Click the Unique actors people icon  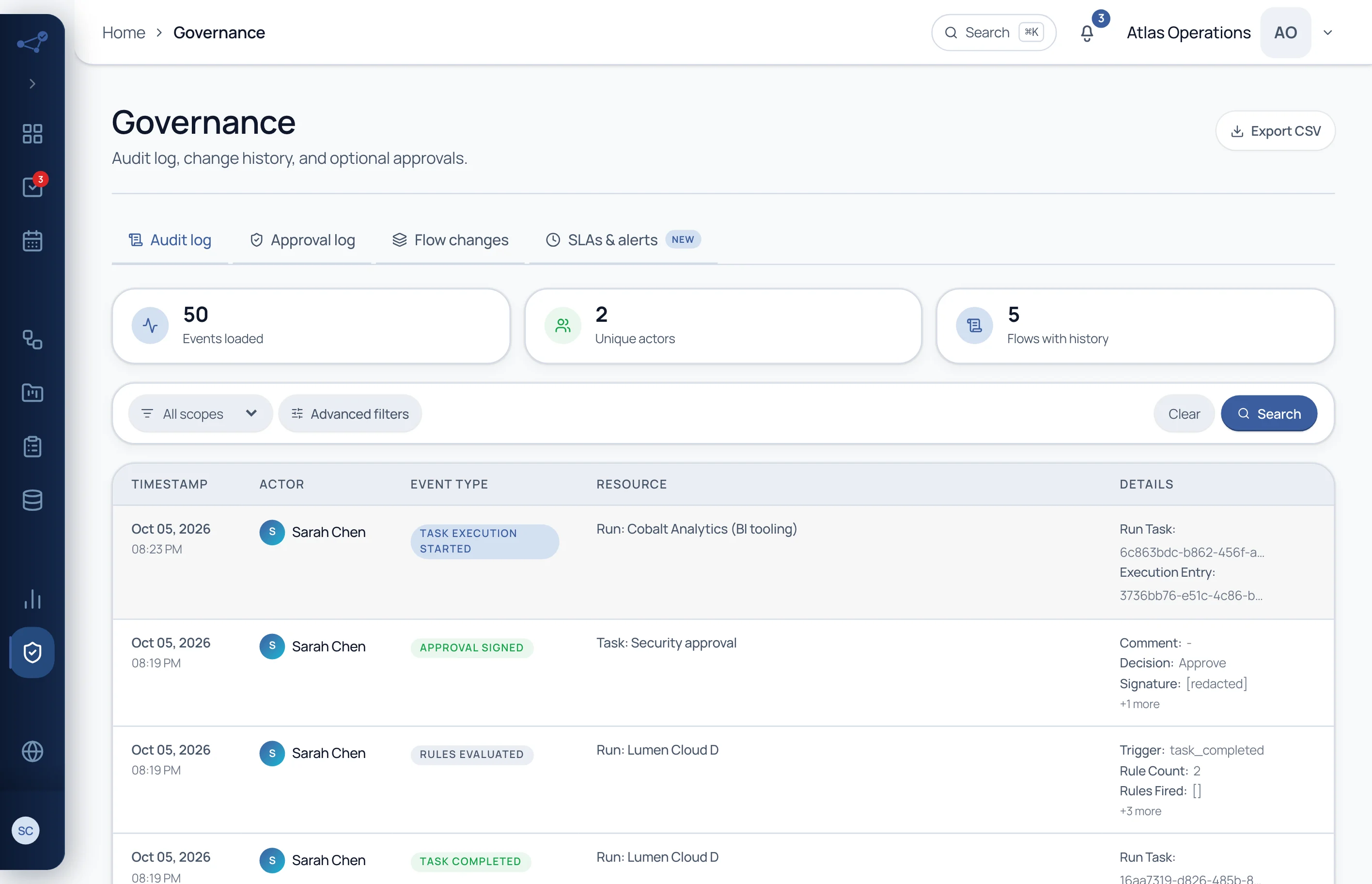coord(563,326)
